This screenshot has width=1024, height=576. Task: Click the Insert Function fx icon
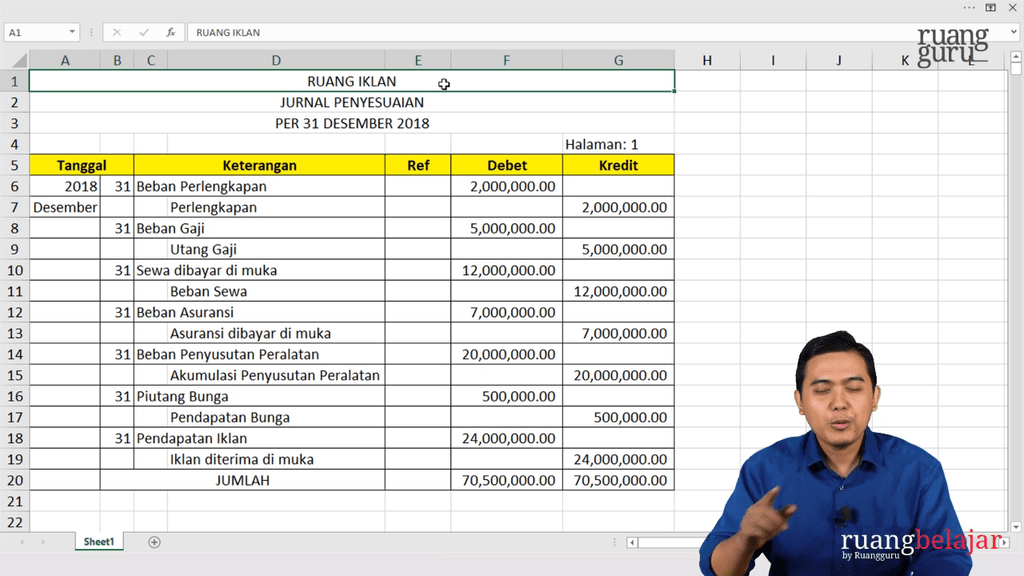[171, 33]
